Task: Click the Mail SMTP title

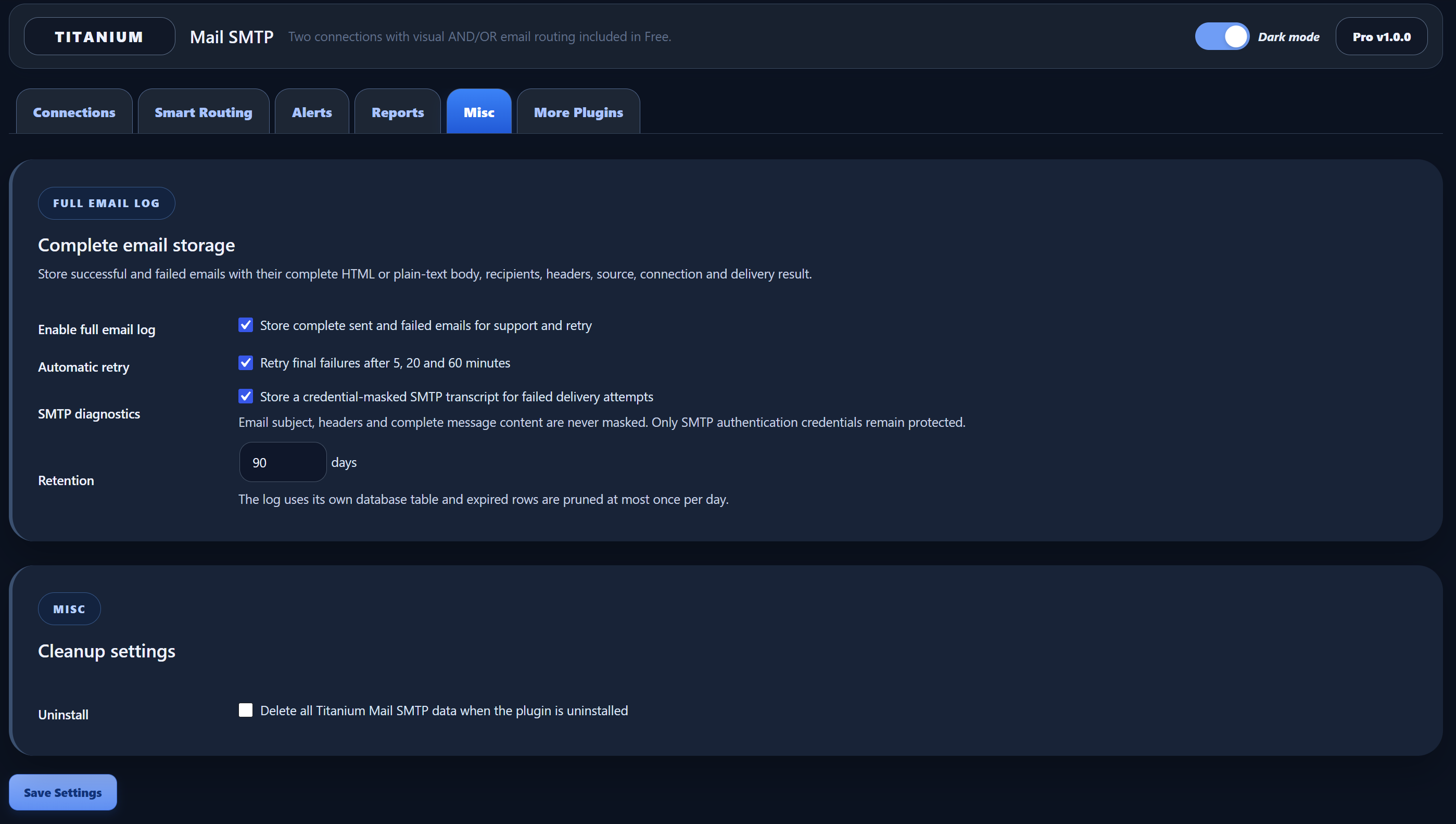Action: tap(232, 37)
